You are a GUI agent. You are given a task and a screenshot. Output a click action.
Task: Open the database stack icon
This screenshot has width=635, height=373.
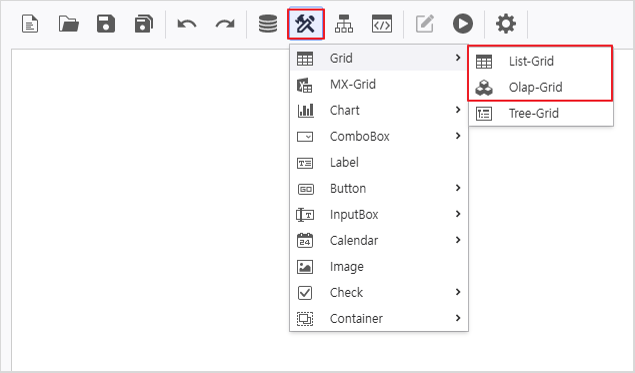click(268, 23)
